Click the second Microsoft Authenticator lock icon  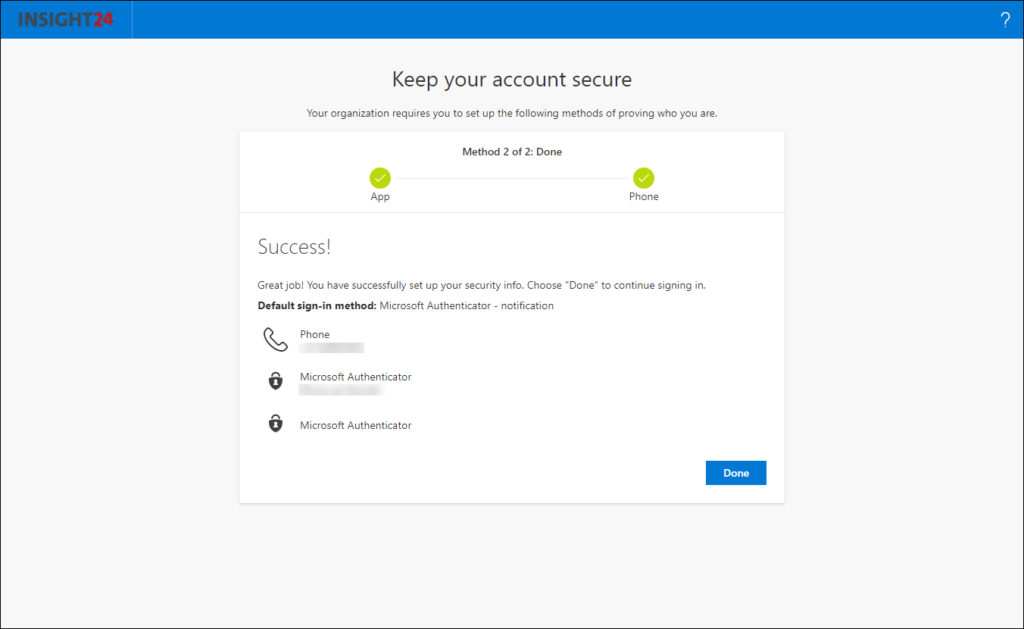coord(276,424)
